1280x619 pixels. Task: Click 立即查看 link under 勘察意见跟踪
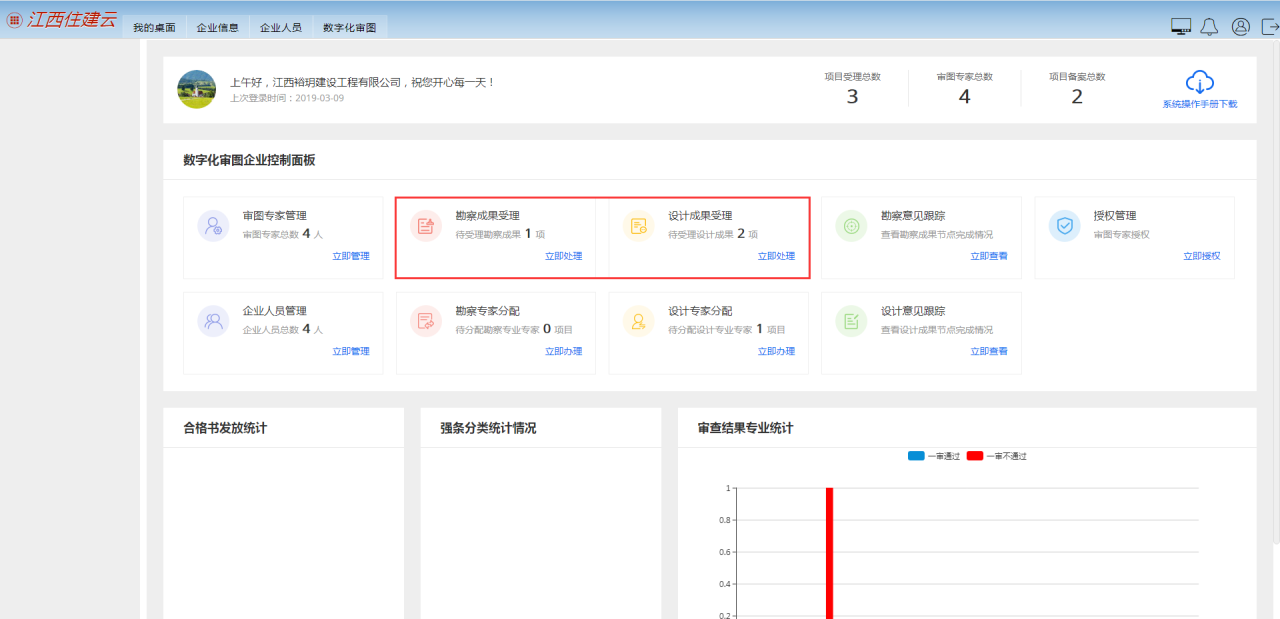click(989, 256)
